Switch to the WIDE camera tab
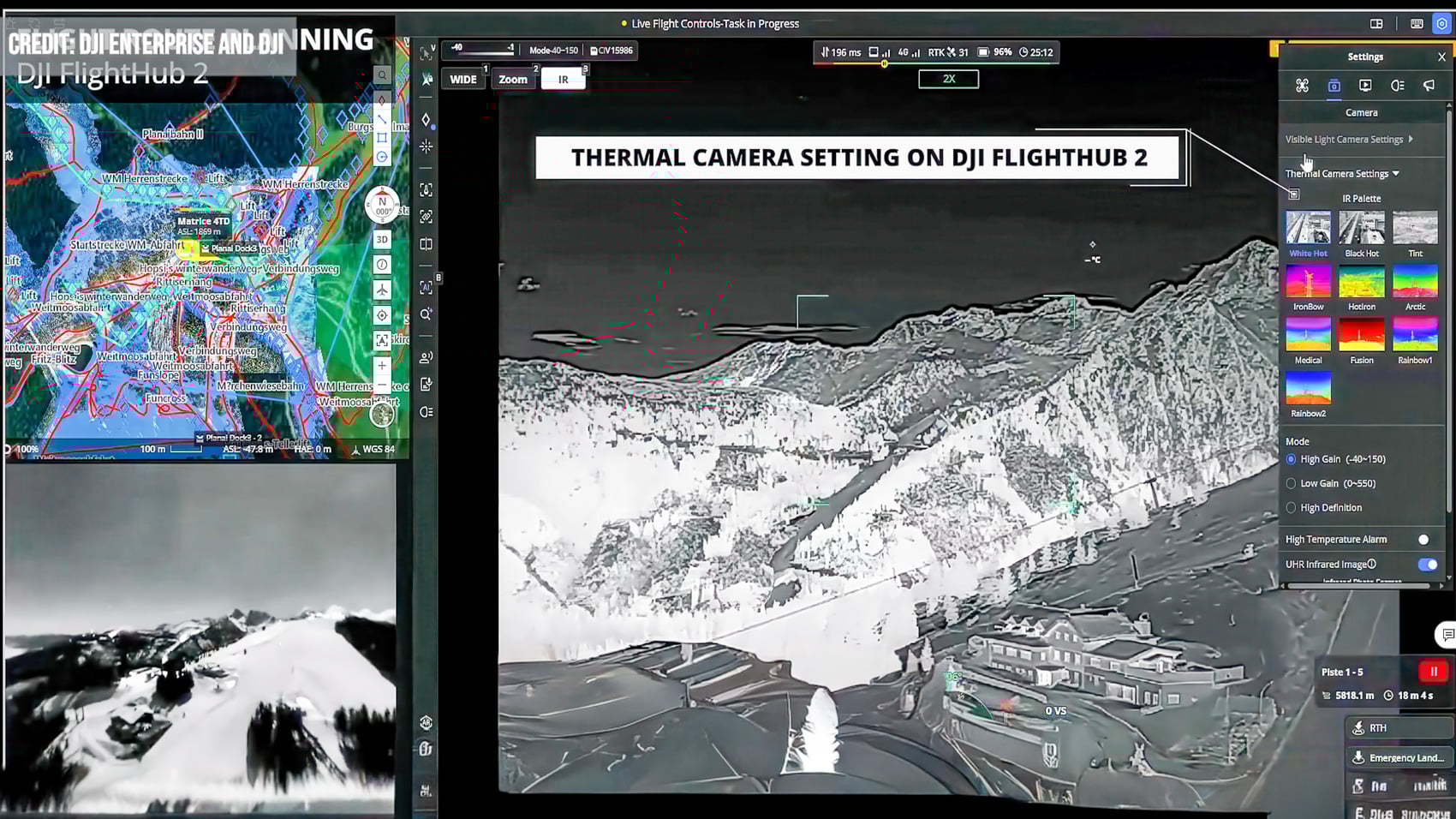 click(x=462, y=78)
